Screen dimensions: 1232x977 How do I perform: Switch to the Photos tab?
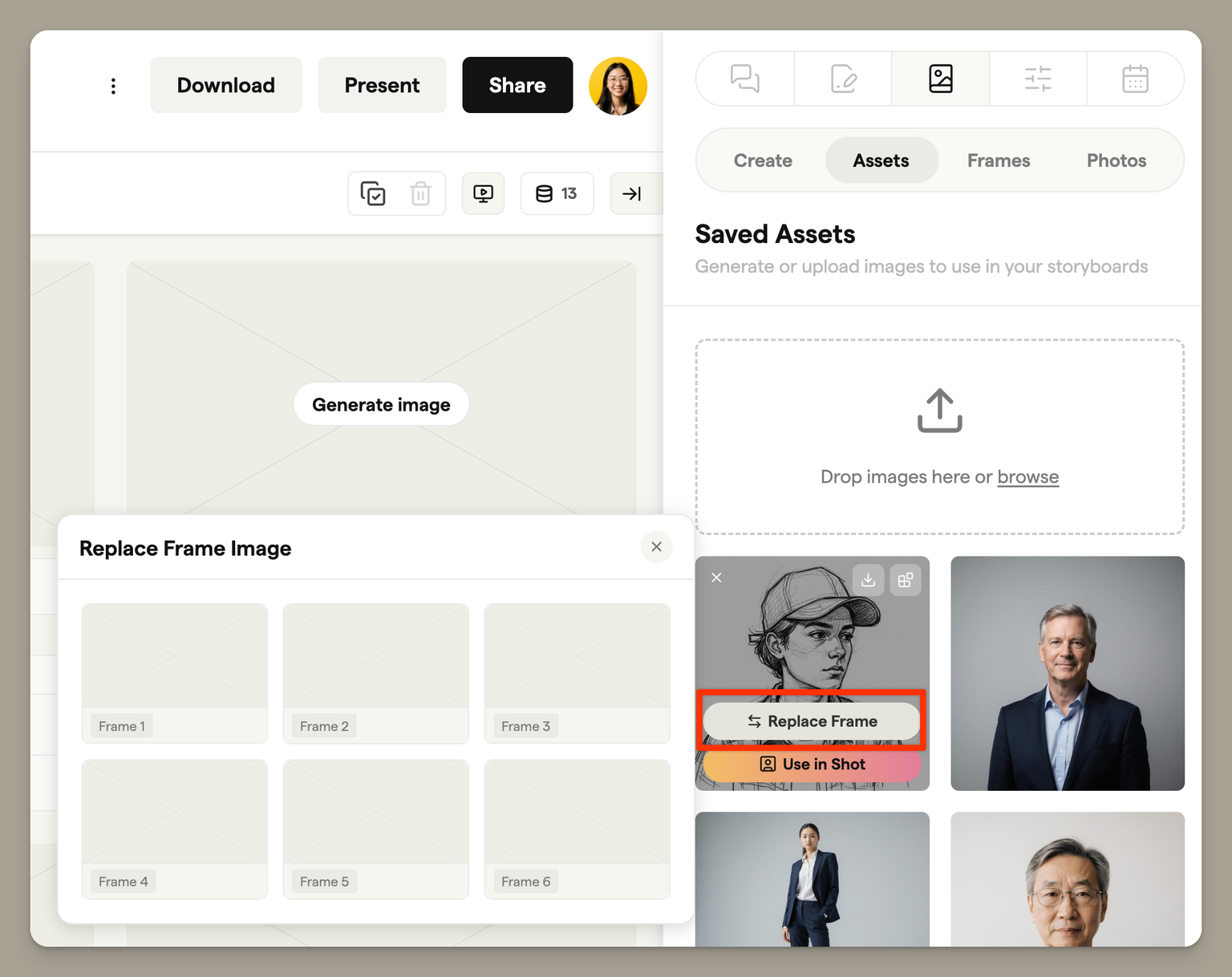(x=1116, y=160)
